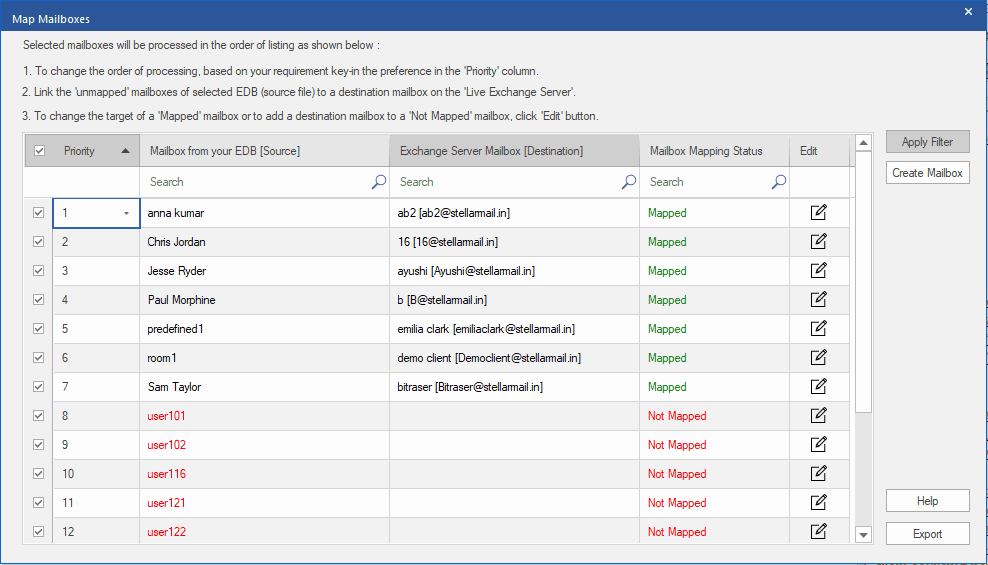
Task: Click priority cell 12 for user122
Action: pos(96,532)
